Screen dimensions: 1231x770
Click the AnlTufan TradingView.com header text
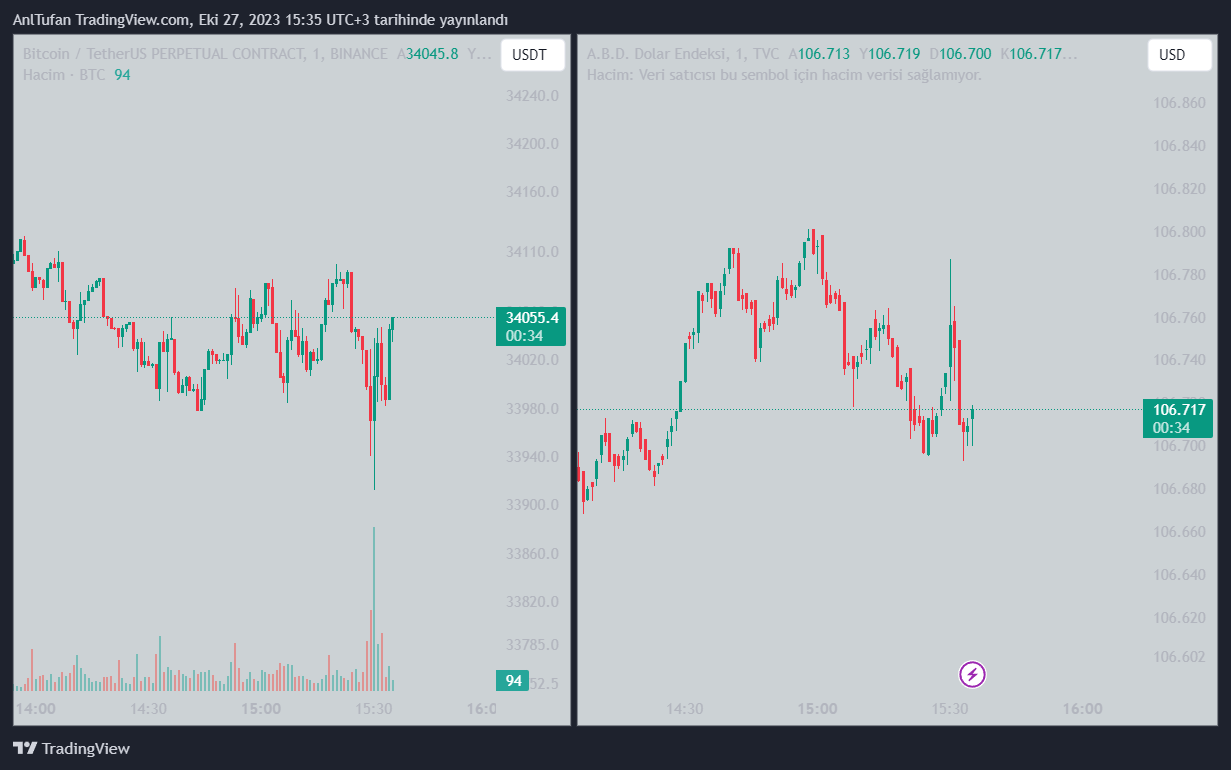(x=260, y=20)
